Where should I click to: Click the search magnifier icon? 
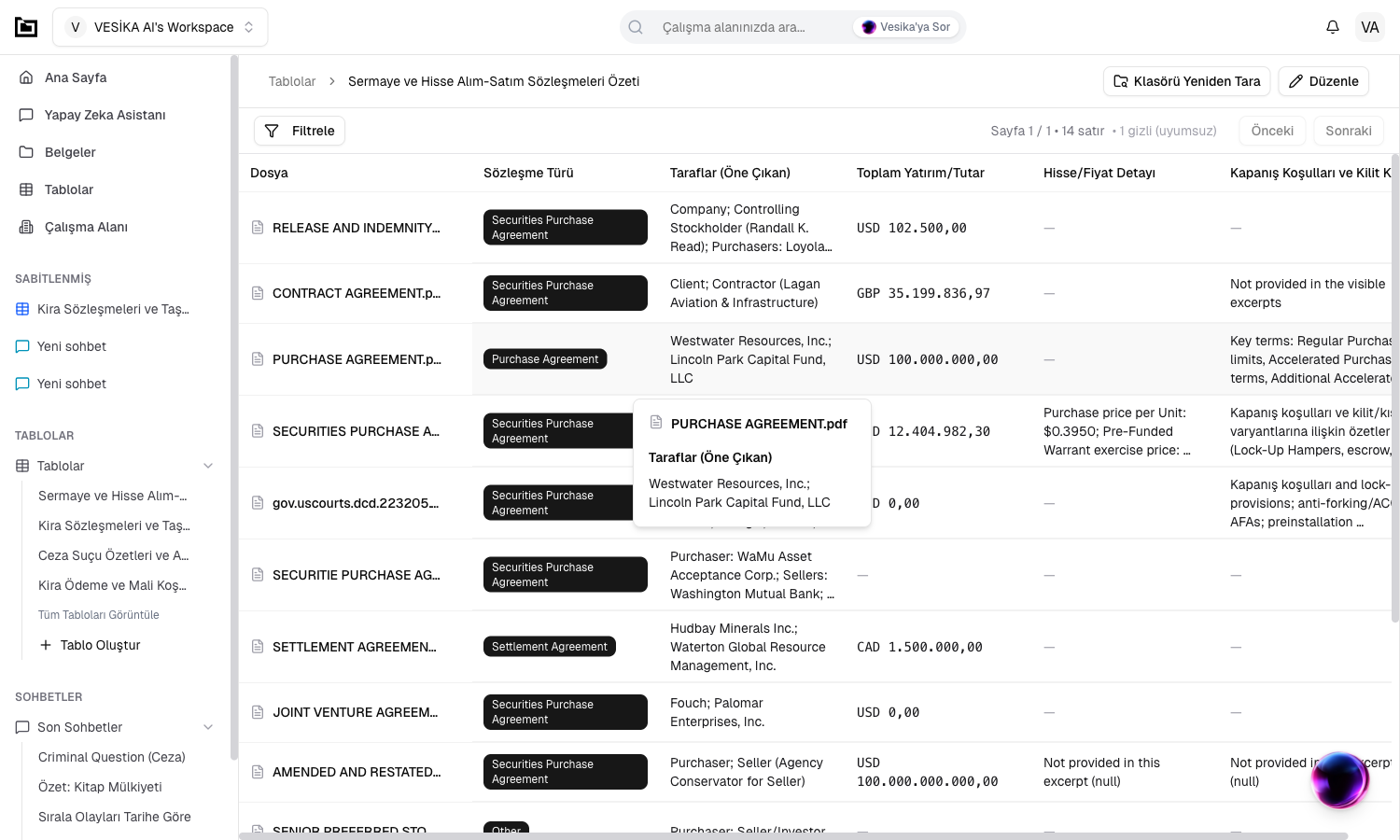click(636, 27)
